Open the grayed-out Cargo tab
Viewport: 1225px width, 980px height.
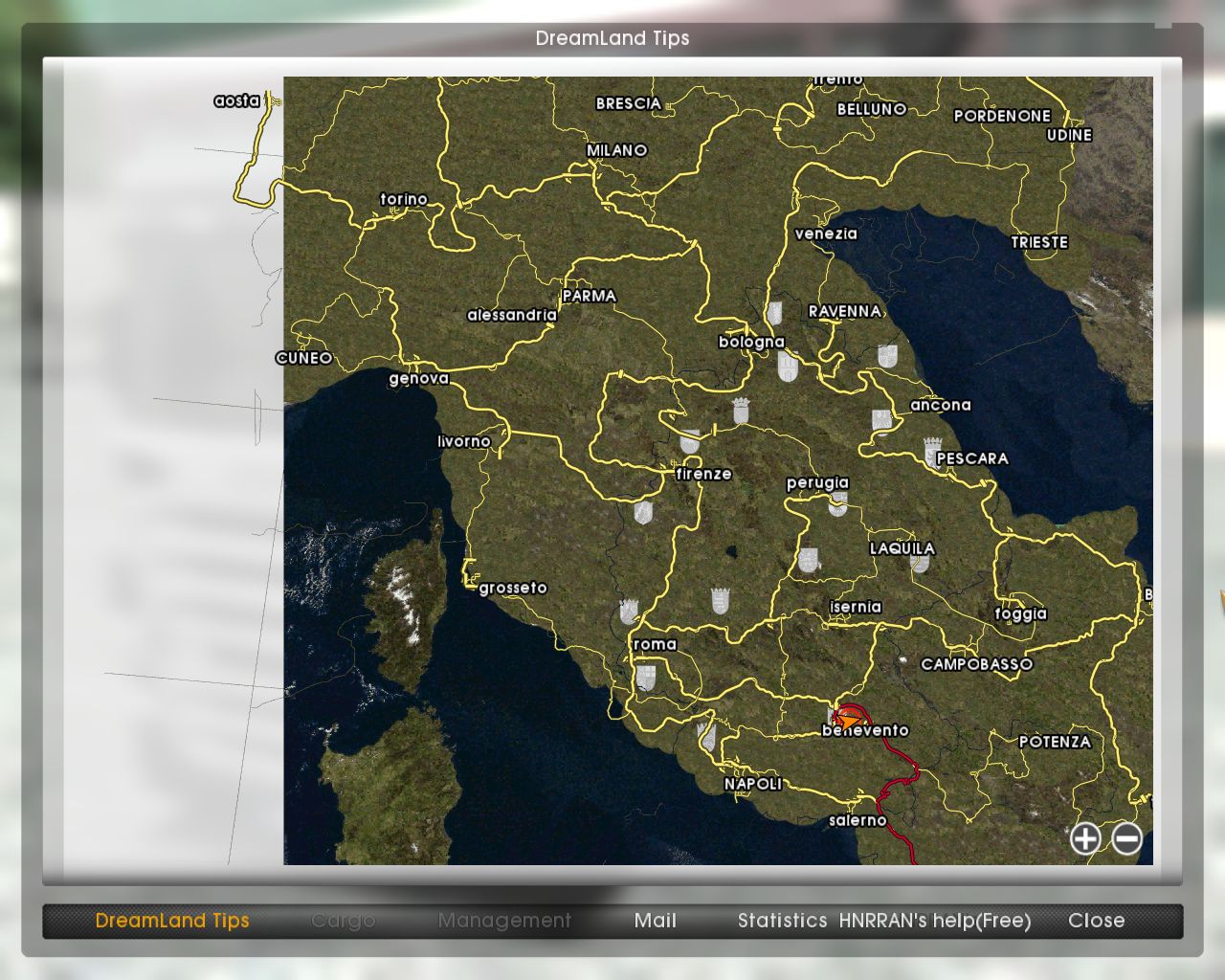343,921
